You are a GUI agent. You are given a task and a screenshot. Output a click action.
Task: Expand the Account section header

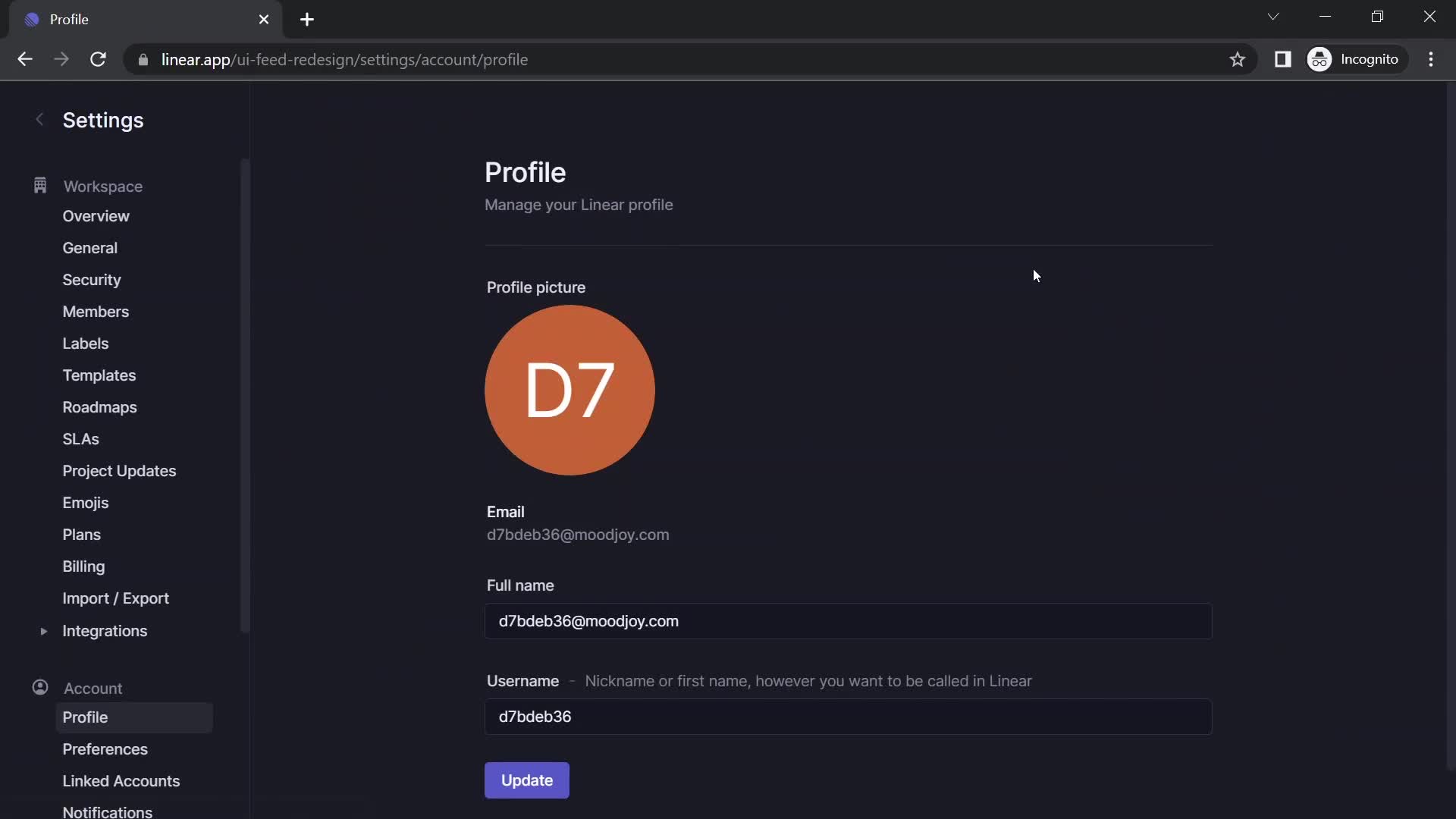coord(92,687)
